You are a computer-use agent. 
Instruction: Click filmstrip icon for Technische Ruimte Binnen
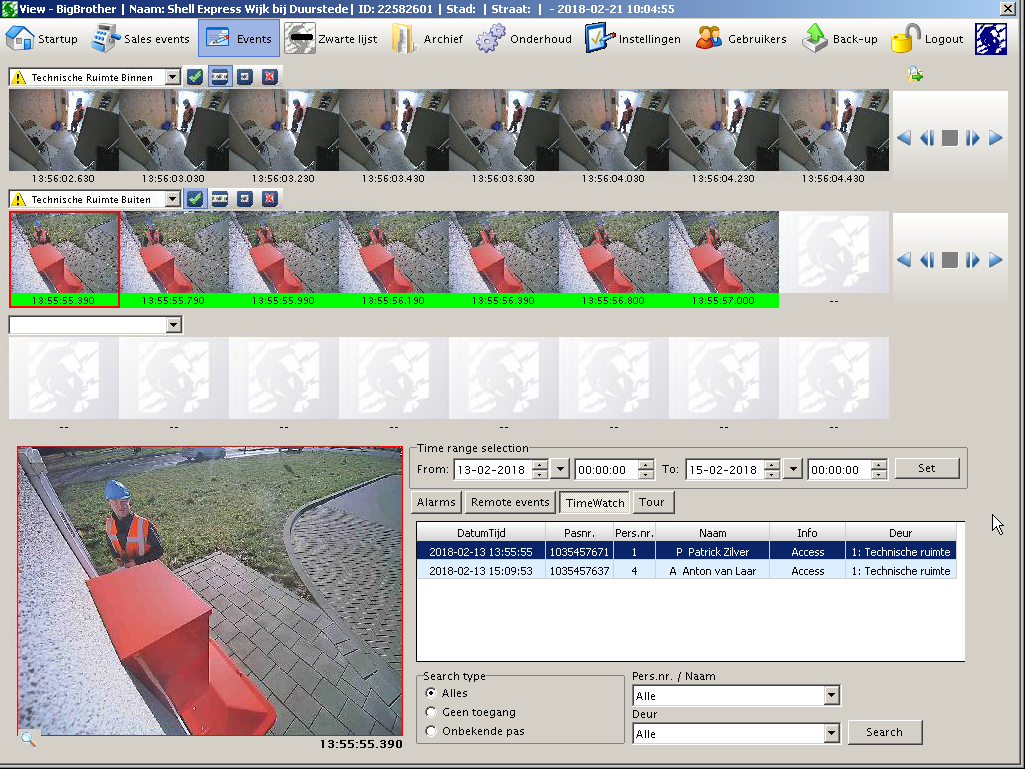point(220,77)
